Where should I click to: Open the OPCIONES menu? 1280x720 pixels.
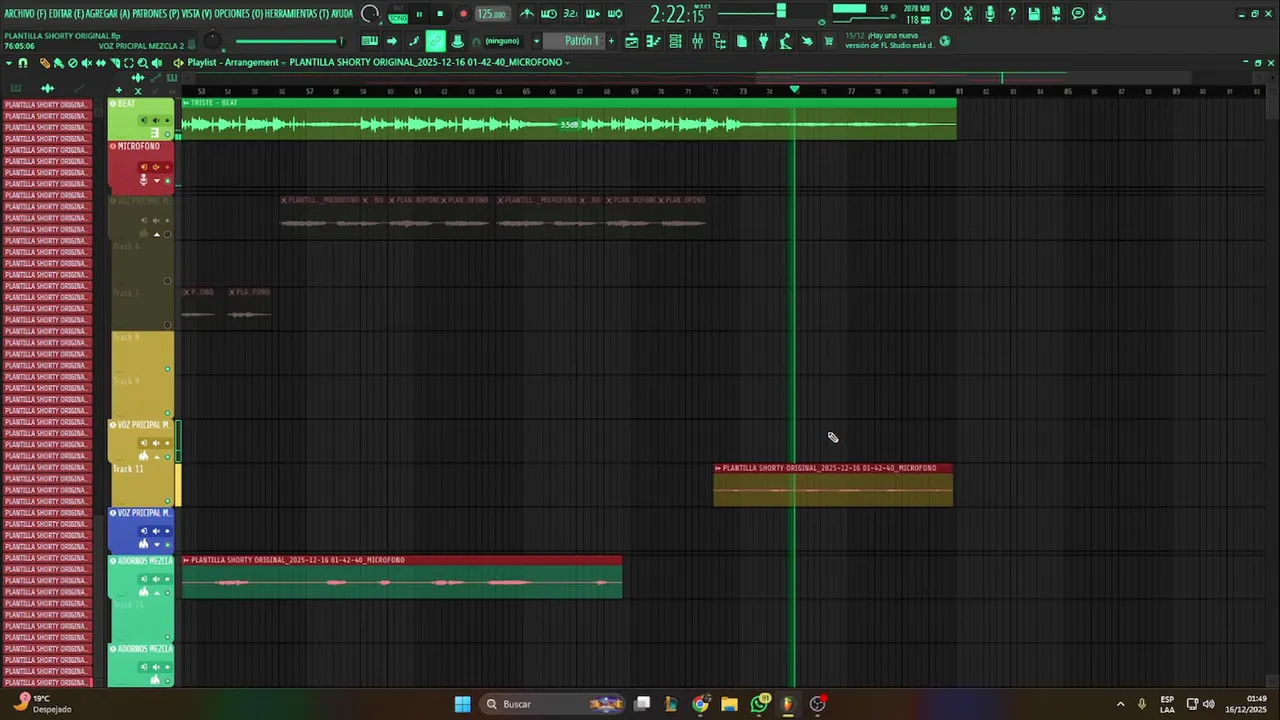coord(238,14)
